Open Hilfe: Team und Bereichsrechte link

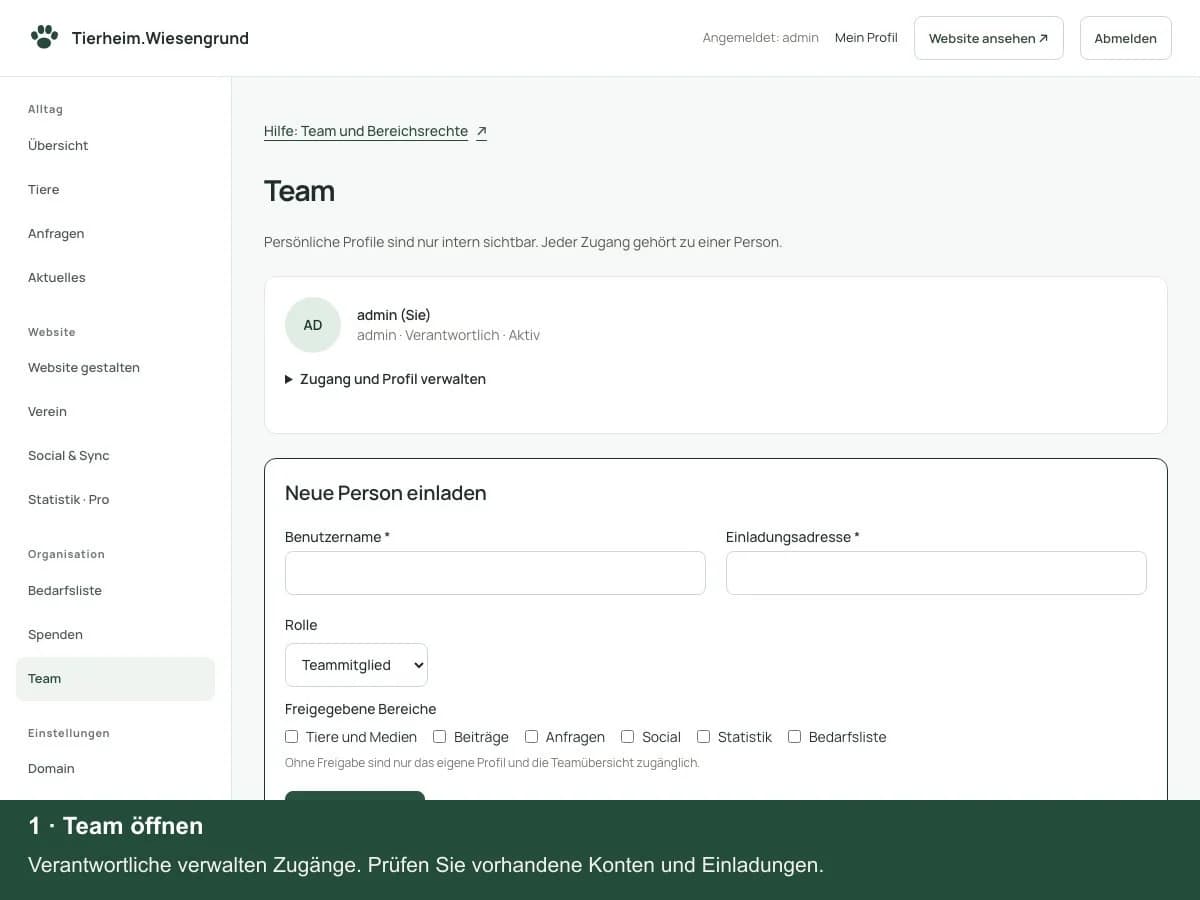click(x=366, y=131)
